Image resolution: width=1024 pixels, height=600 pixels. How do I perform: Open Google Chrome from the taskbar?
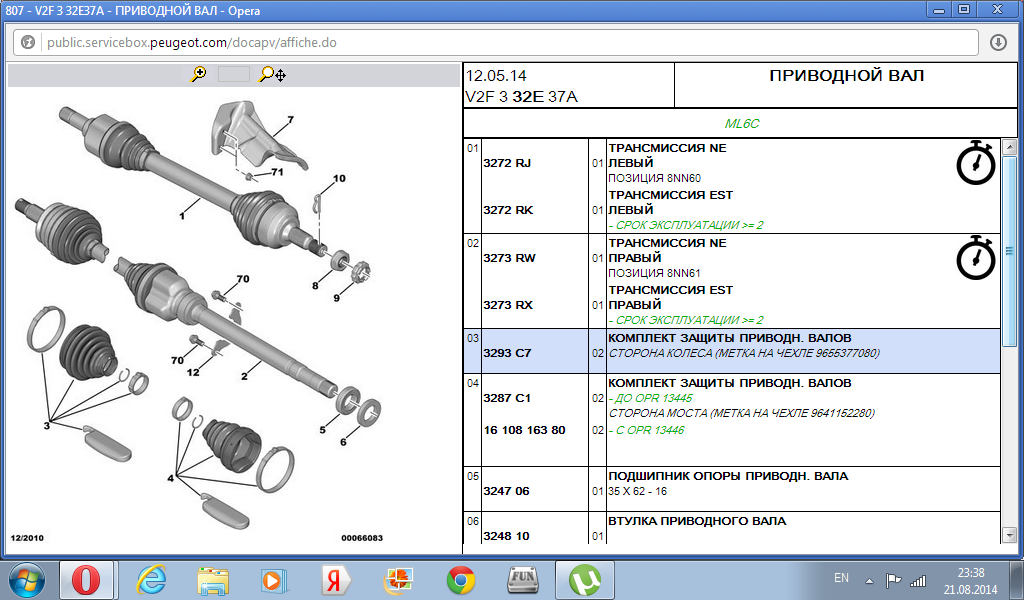[461, 579]
